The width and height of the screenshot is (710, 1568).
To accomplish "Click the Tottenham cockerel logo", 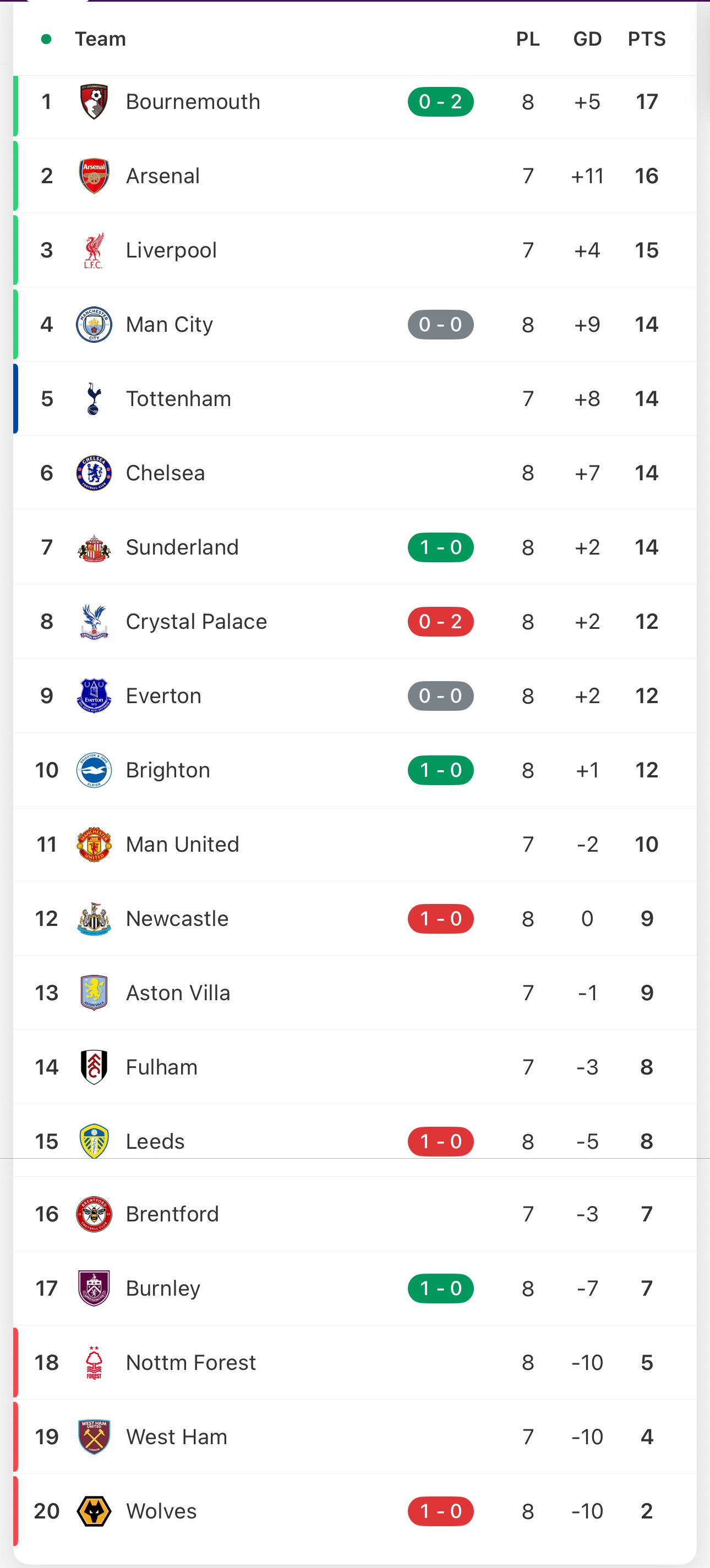I will [x=94, y=399].
